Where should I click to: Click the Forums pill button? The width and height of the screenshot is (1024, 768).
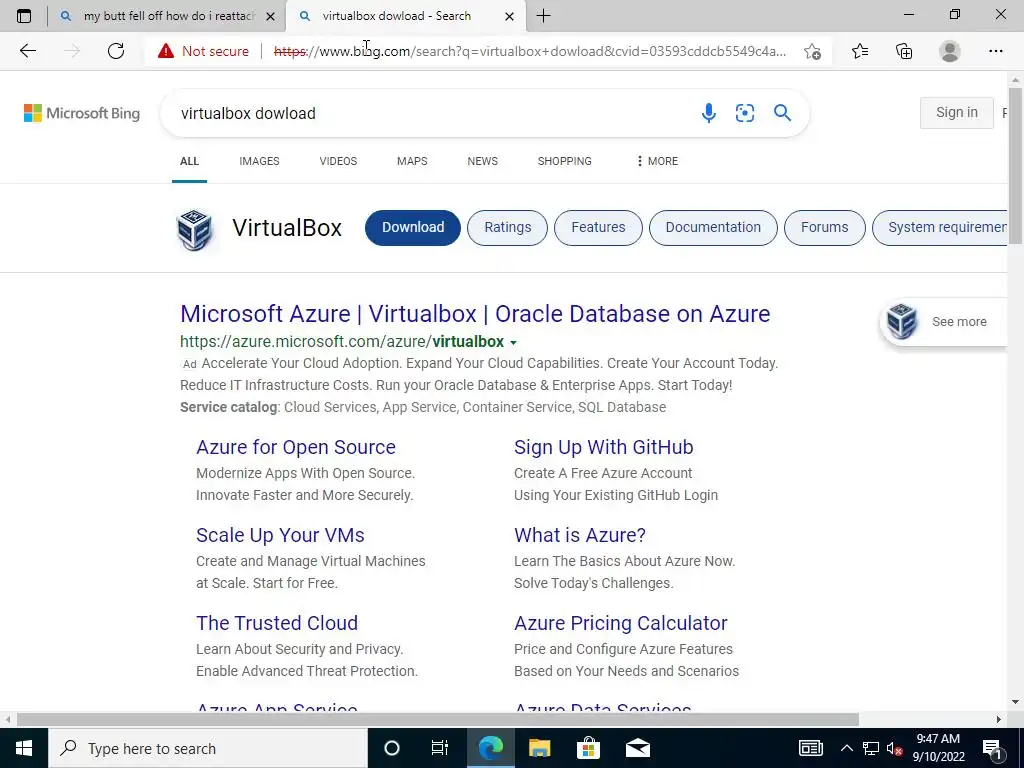(x=825, y=228)
